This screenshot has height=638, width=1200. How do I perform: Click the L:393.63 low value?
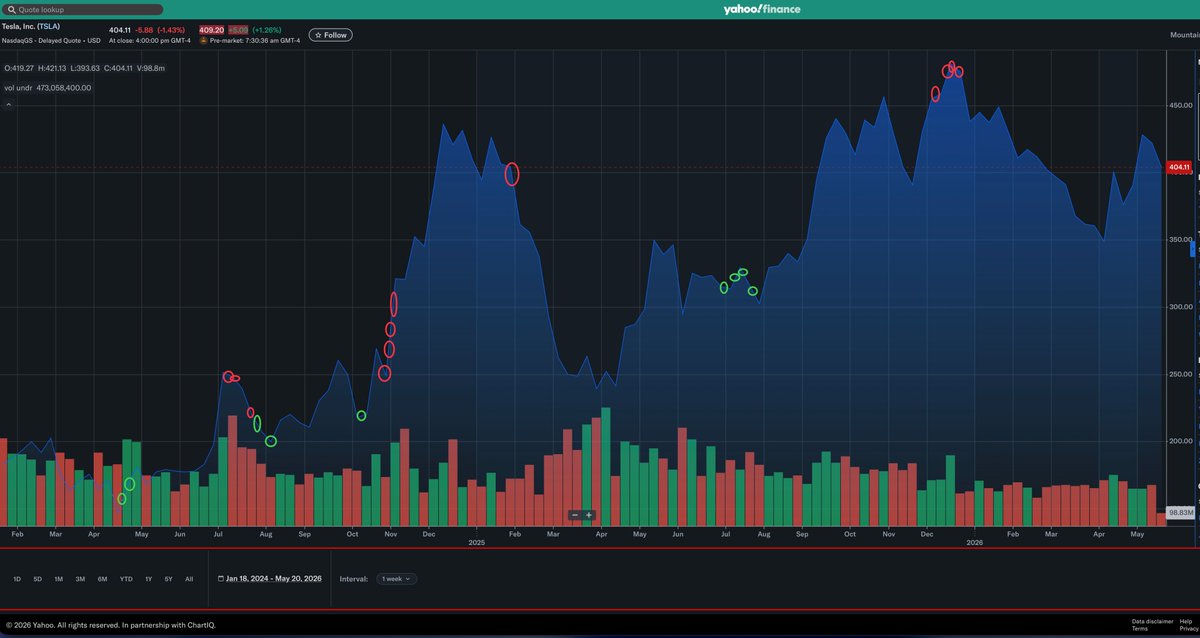click(85, 68)
